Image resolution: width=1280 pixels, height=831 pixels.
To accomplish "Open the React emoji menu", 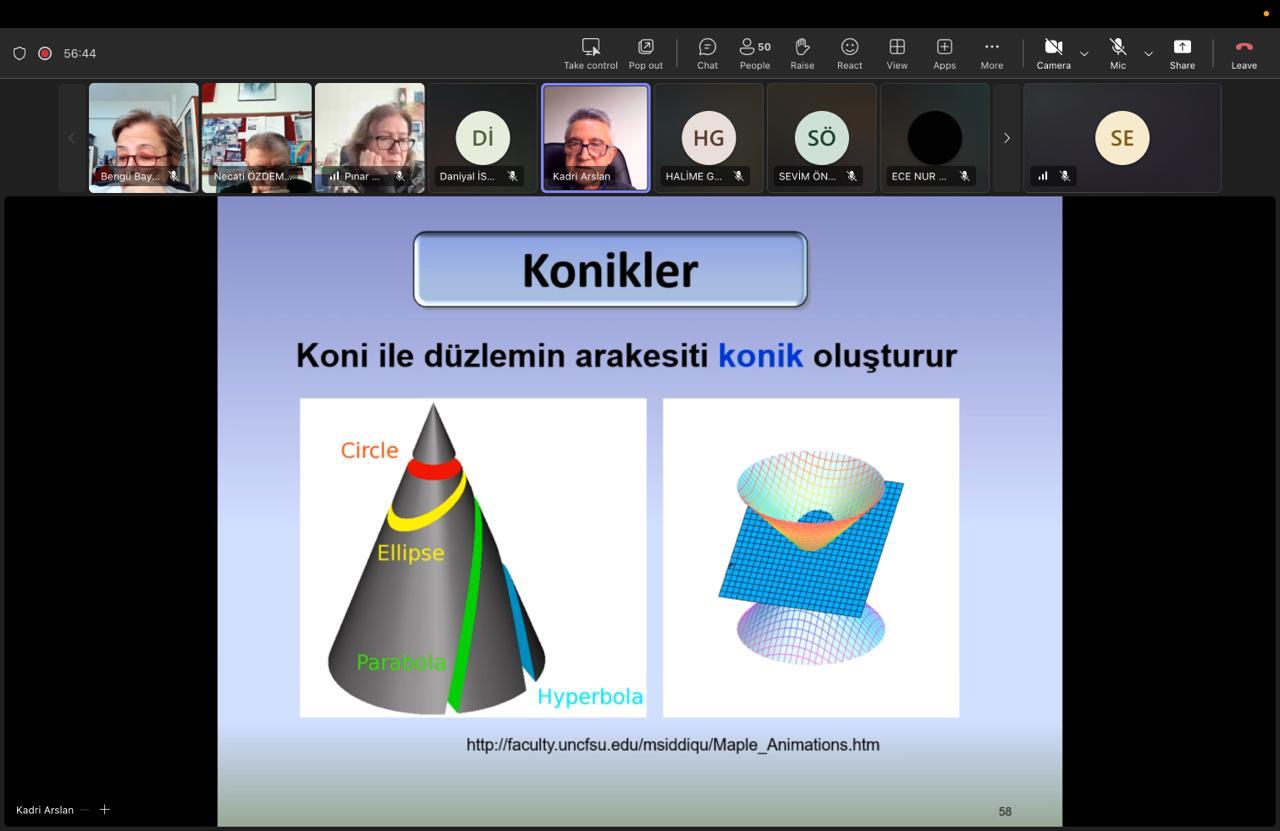I will point(850,53).
